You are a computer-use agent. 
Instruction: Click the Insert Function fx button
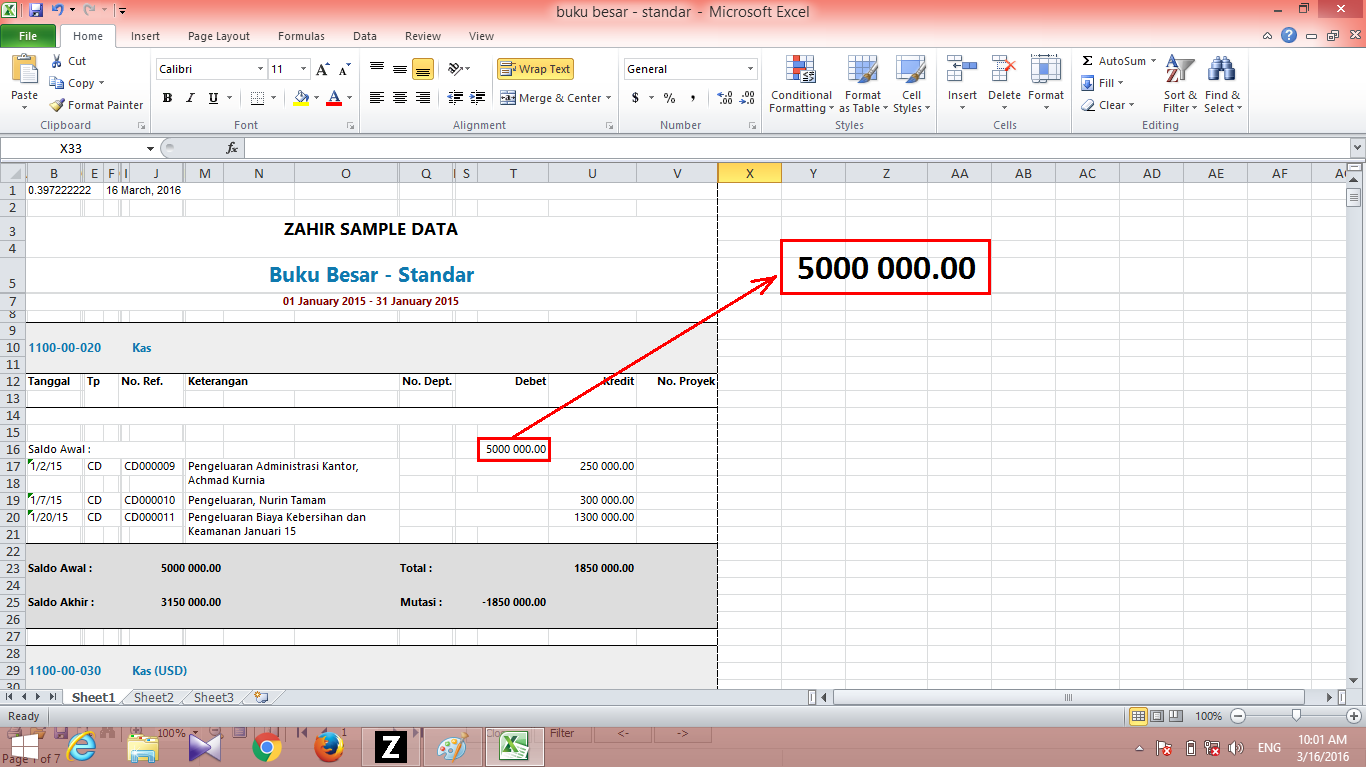(232, 148)
